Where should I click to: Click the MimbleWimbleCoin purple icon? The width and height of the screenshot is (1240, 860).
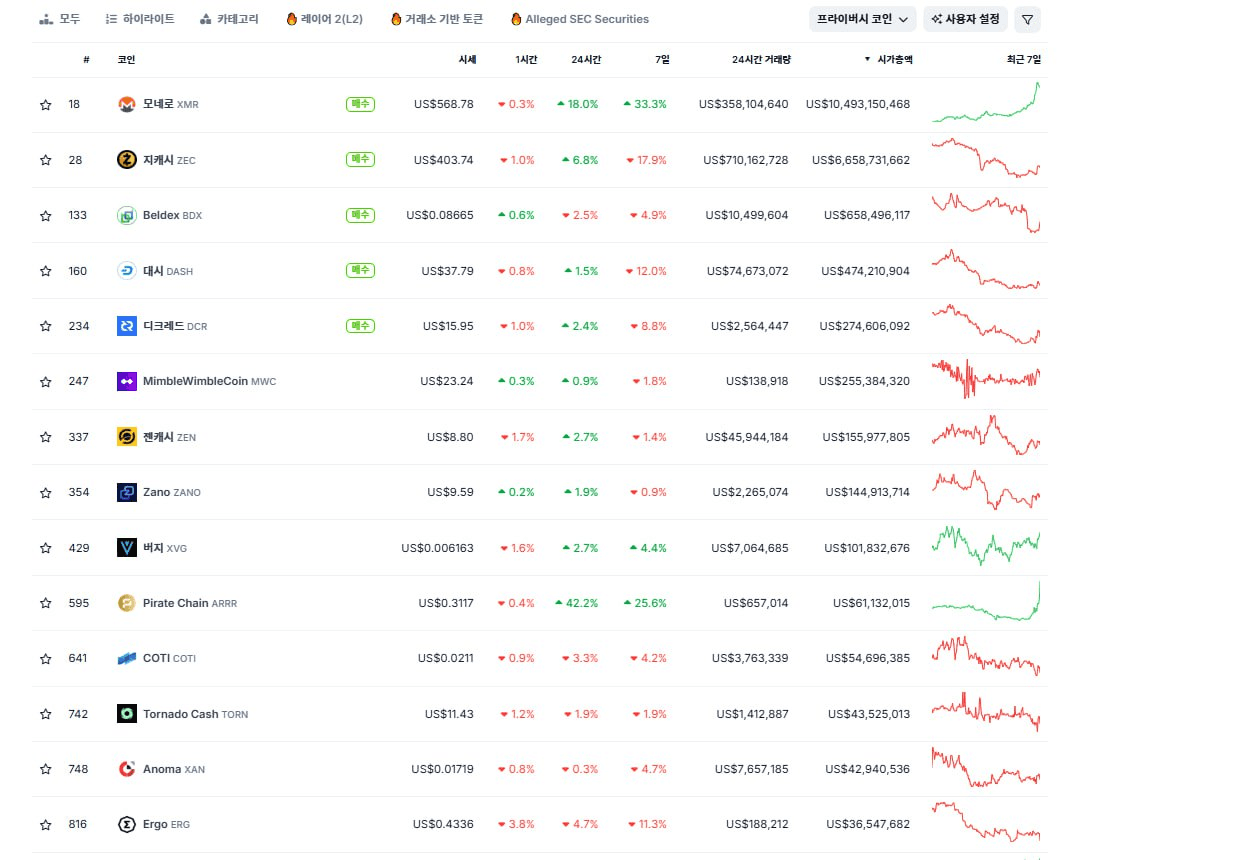point(127,381)
